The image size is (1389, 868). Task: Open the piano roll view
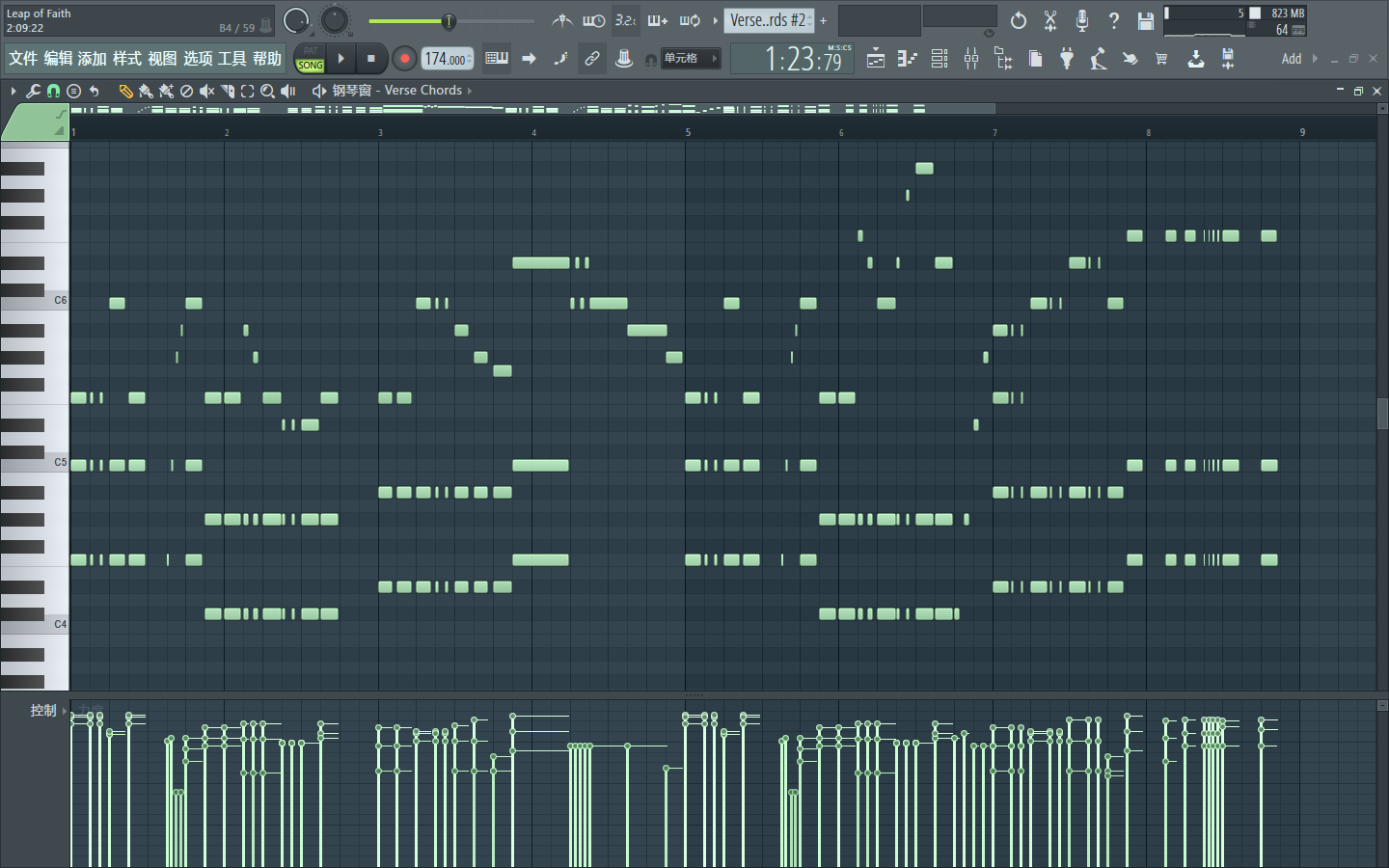tap(907, 59)
